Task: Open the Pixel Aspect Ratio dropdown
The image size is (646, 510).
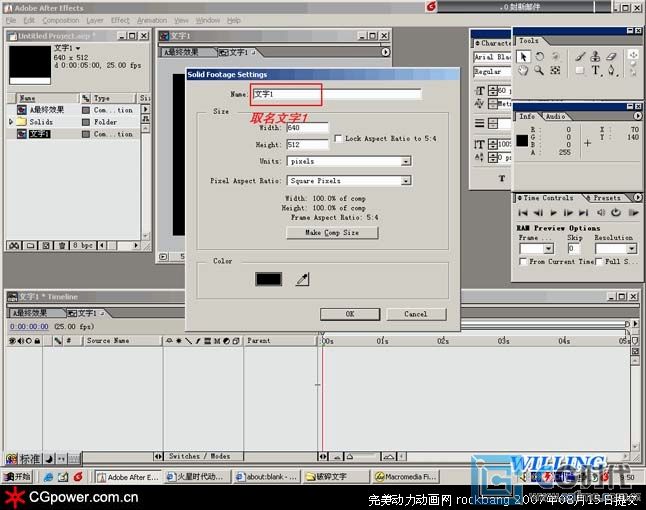Action: tap(406, 180)
